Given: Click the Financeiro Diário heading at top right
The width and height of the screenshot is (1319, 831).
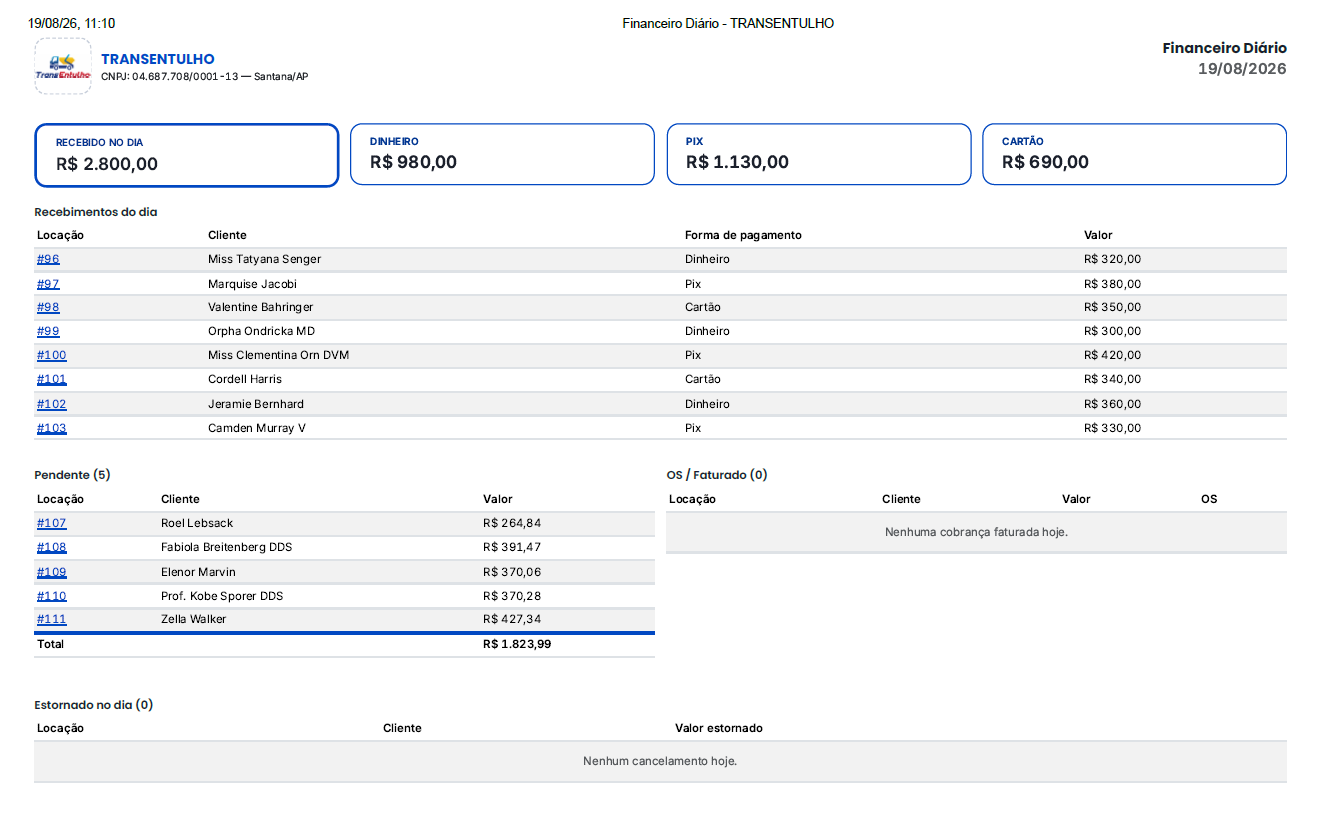Looking at the screenshot, I should [x=1225, y=48].
